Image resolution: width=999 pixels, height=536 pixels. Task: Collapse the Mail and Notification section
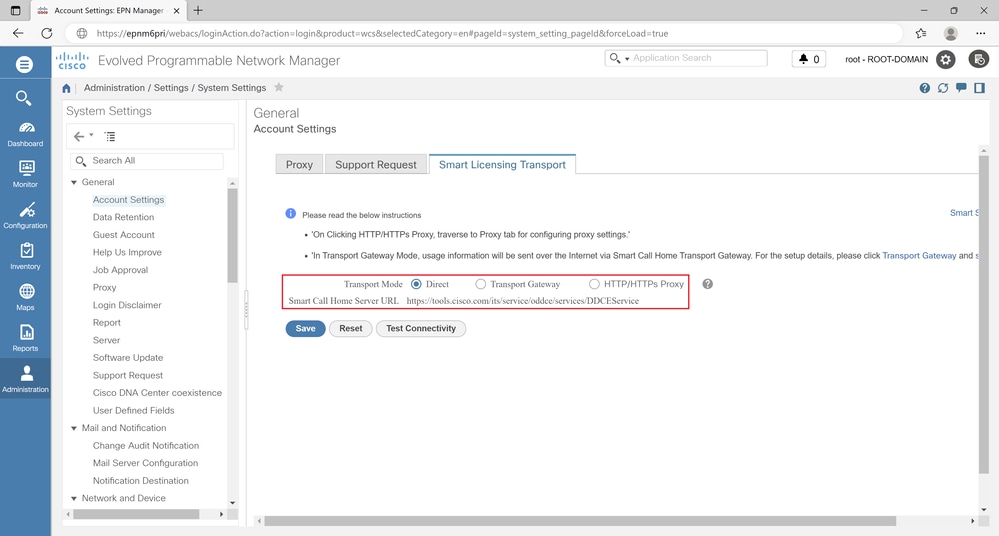[x=74, y=428]
